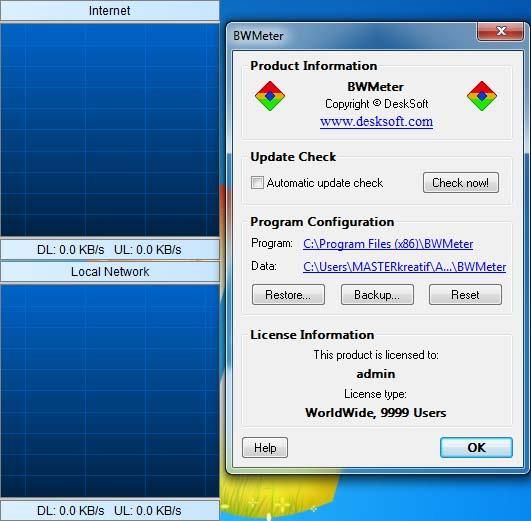
Task: Open www.desksoft.com link
Action: 376,121
